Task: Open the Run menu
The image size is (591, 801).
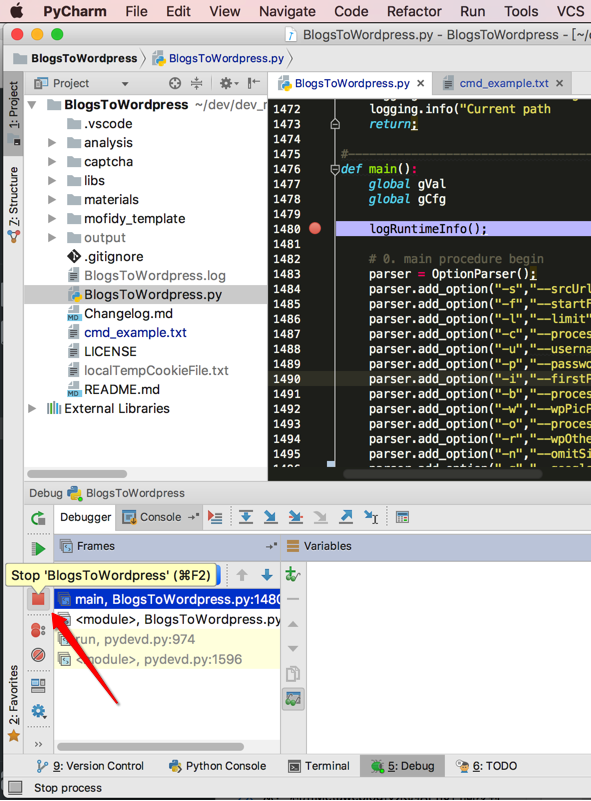Action: [x=472, y=11]
